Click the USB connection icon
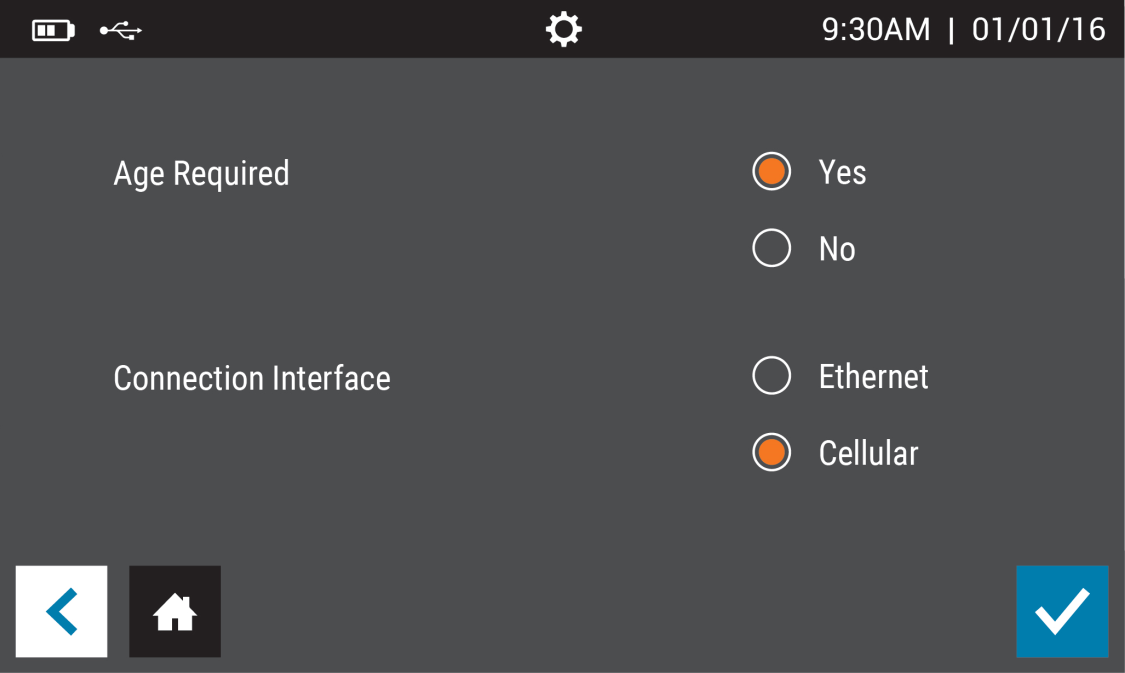The image size is (1125, 673). point(121,31)
